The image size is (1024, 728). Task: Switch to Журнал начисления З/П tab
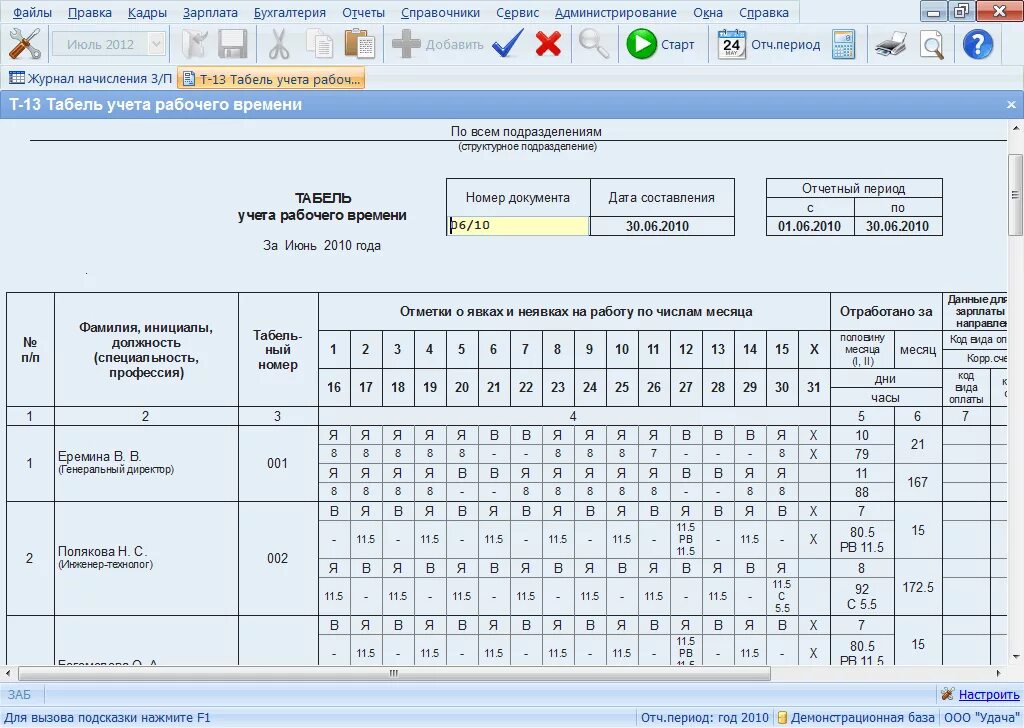pyautogui.click(x=90, y=79)
